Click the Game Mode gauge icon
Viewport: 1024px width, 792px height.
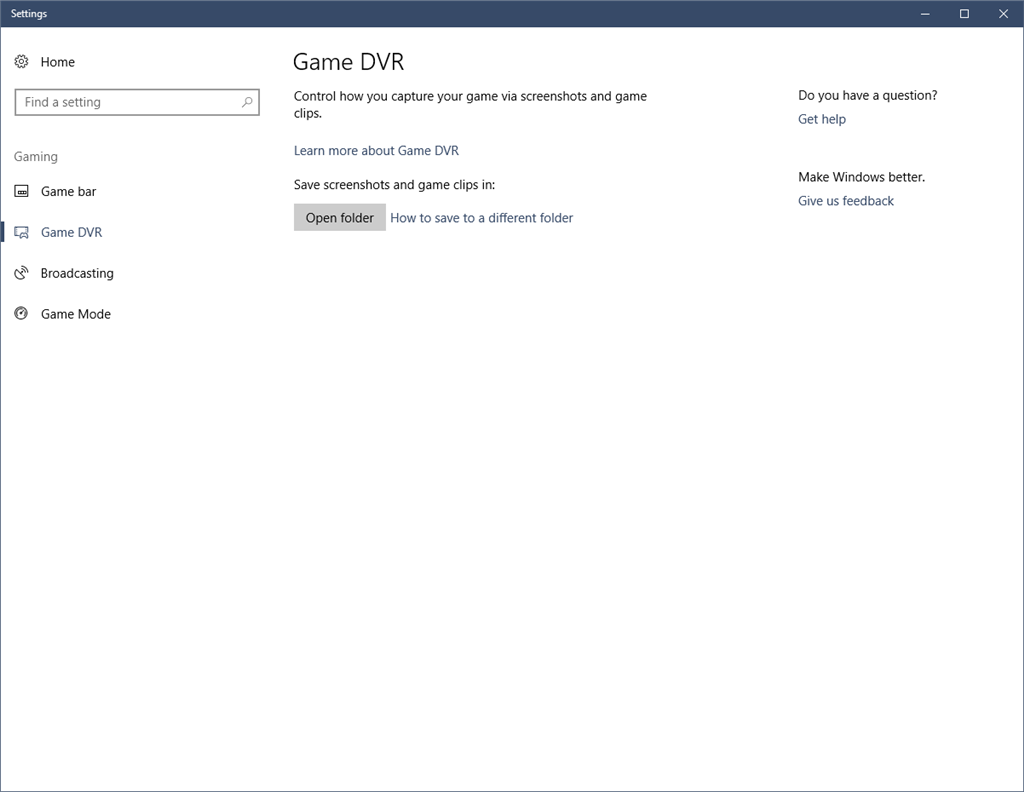pyautogui.click(x=22, y=314)
